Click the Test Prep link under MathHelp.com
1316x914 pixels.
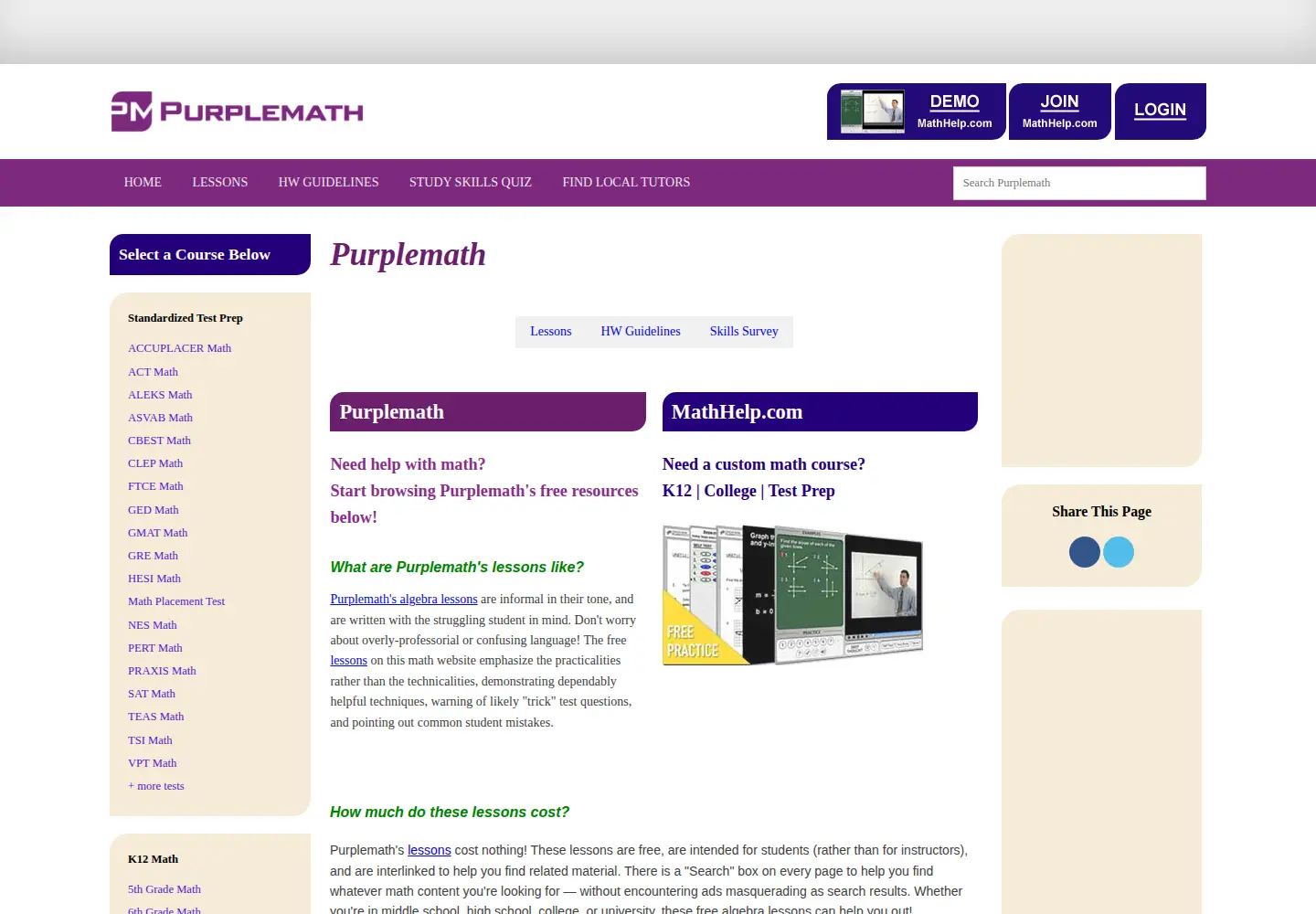801,491
